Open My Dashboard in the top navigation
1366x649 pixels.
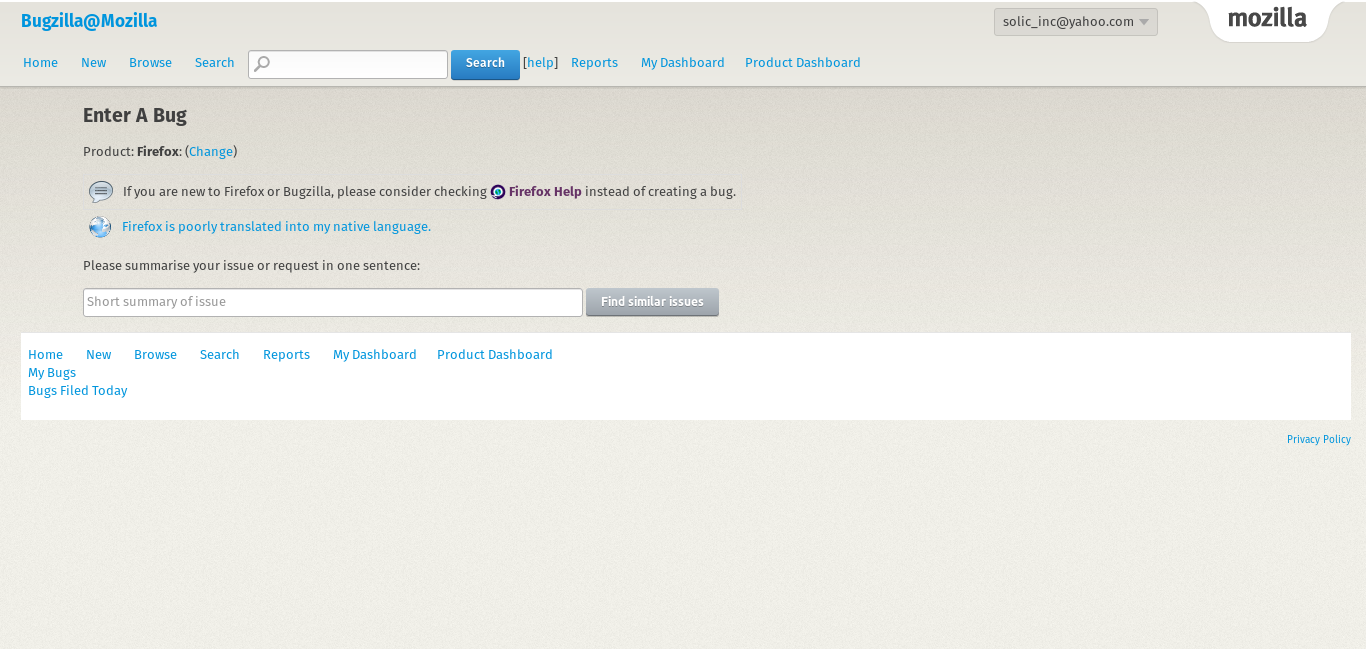[x=683, y=63]
